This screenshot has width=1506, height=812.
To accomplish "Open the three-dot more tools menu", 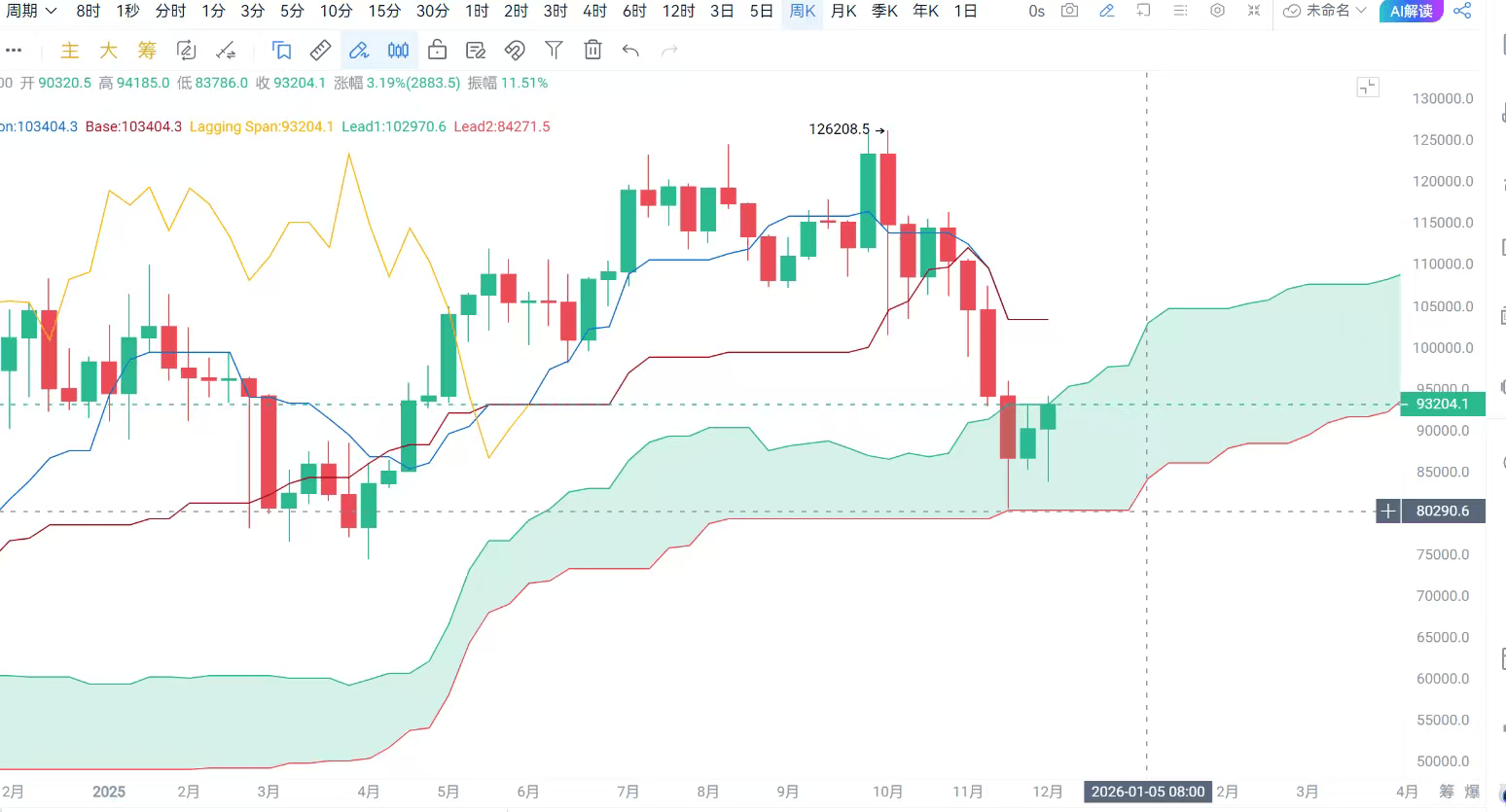I will (x=14, y=51).
